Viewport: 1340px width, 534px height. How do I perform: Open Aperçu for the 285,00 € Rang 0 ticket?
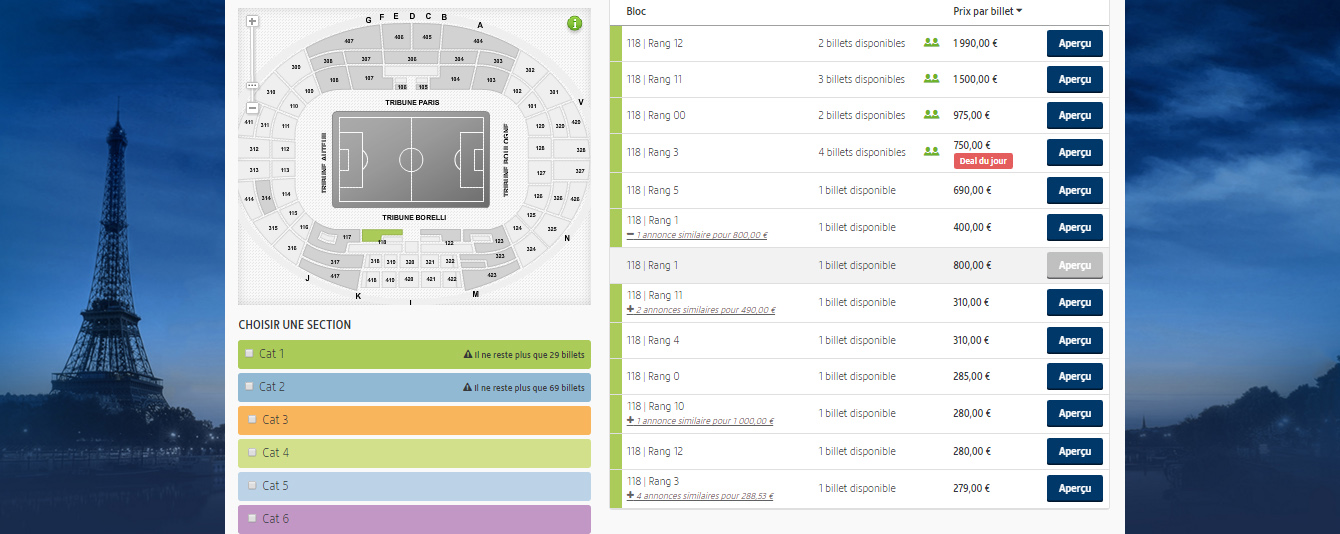(x=1074, y=376)
